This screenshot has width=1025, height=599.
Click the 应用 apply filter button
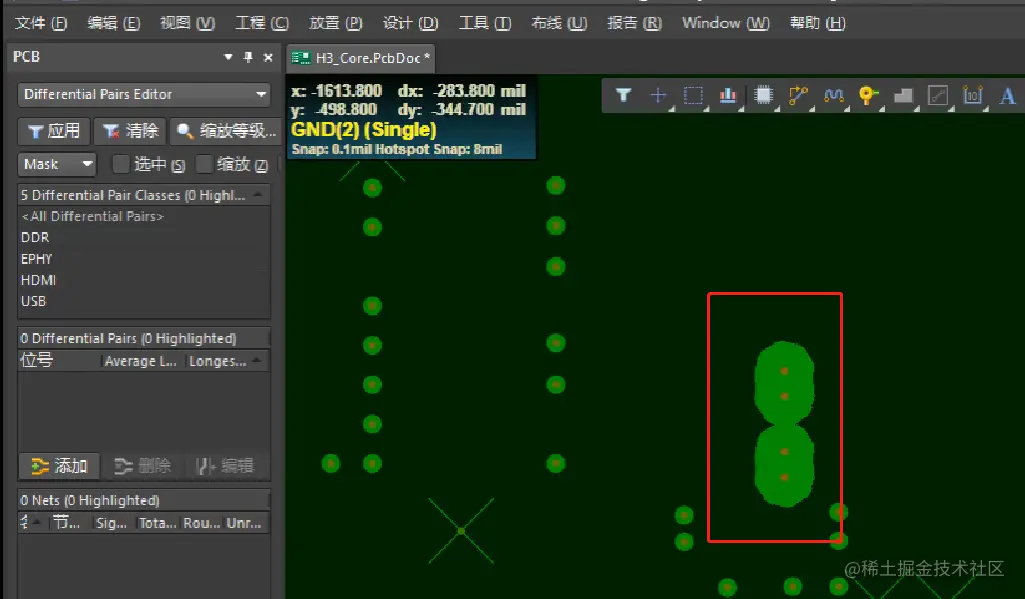point(54,131)
